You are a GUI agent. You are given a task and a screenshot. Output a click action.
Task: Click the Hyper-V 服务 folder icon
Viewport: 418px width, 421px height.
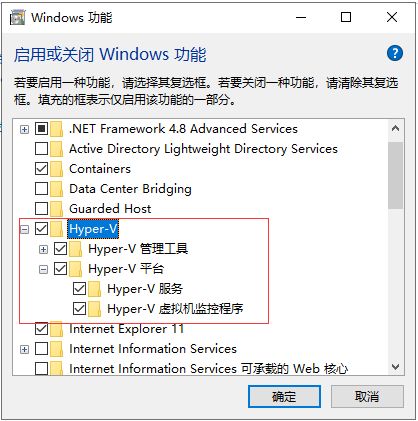click(x=95, y=289)
